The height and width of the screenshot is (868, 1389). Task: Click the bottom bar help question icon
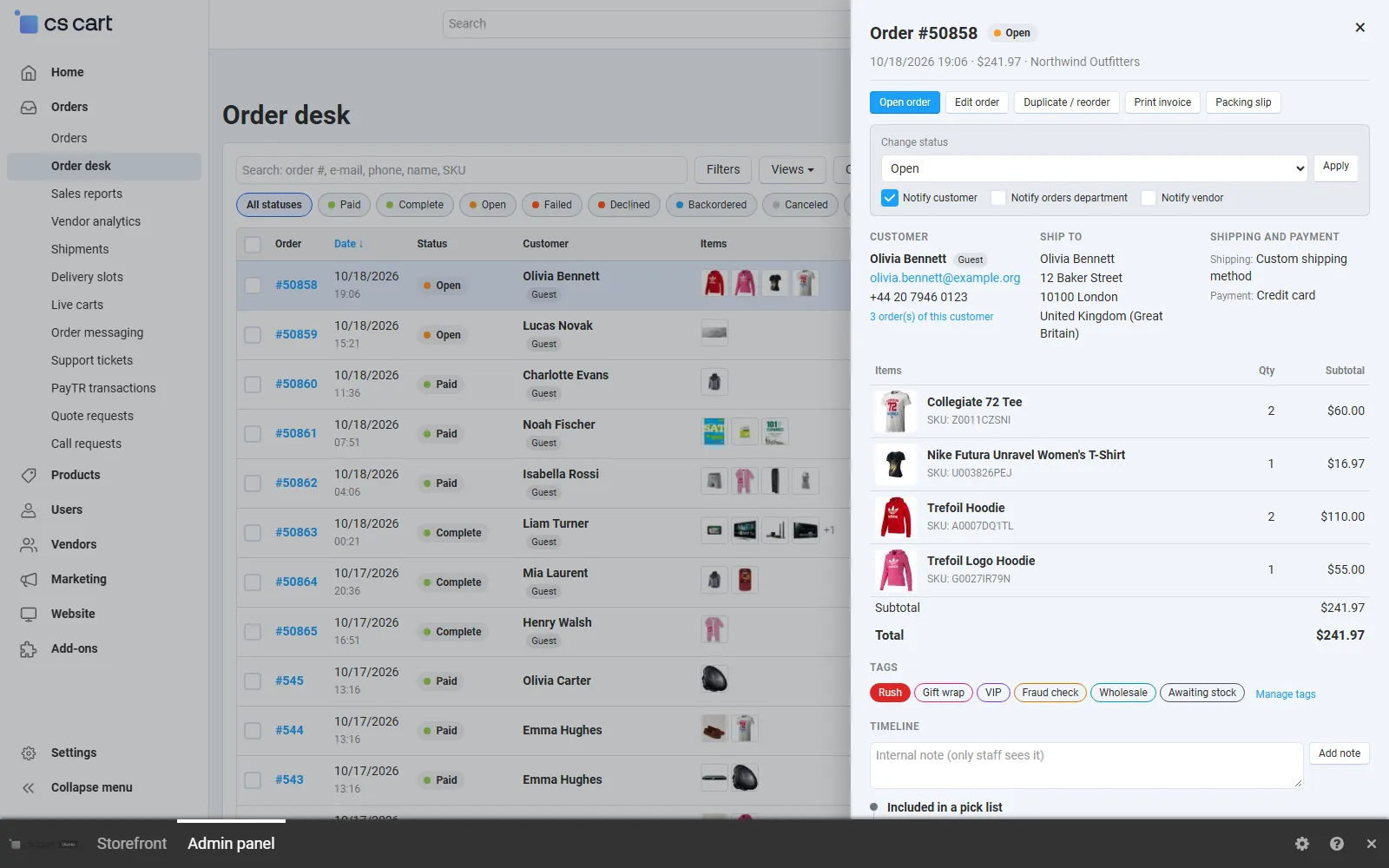point(1336,844)
